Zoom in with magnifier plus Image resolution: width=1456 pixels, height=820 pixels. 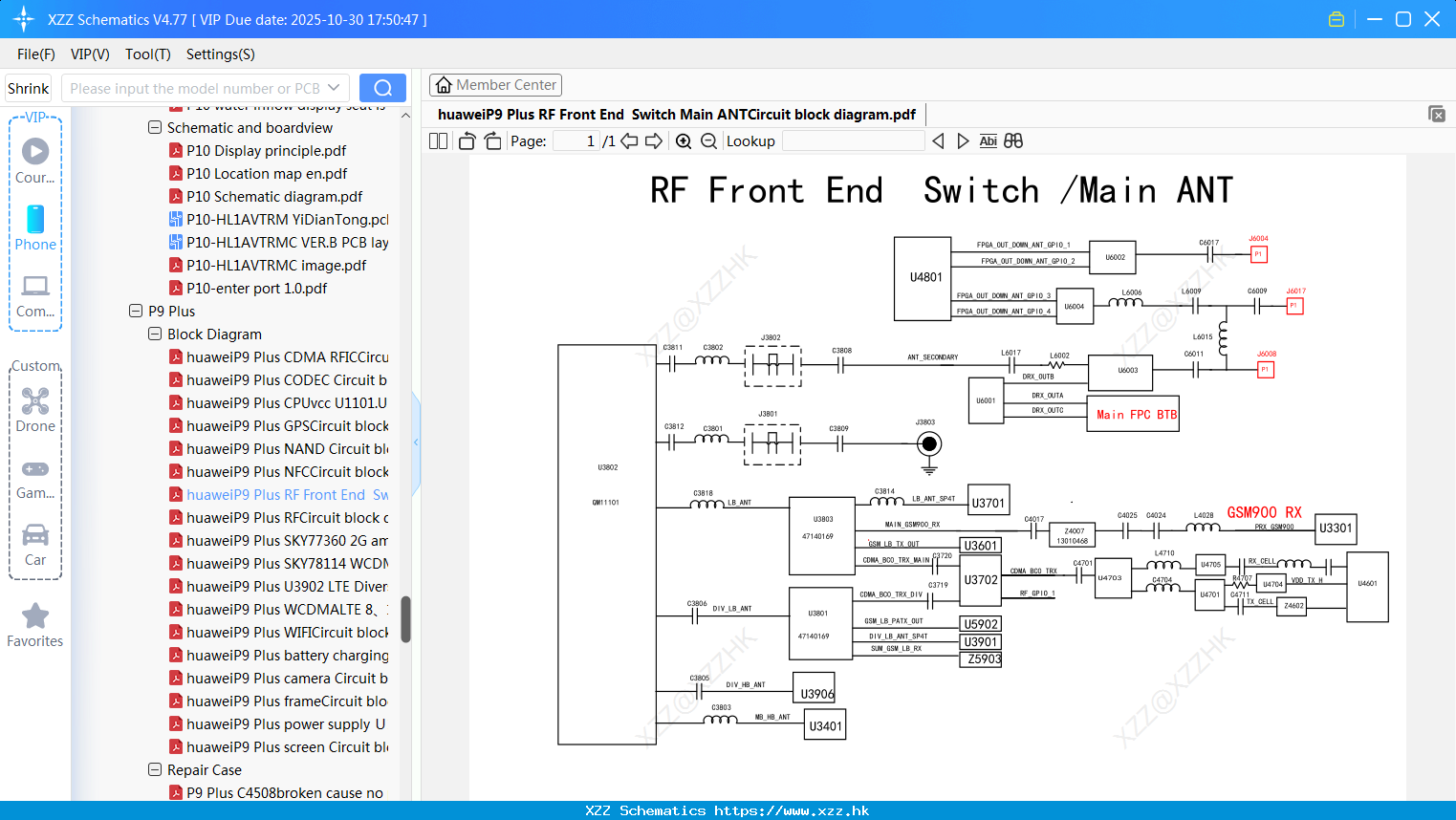click(x=684, y=141)
